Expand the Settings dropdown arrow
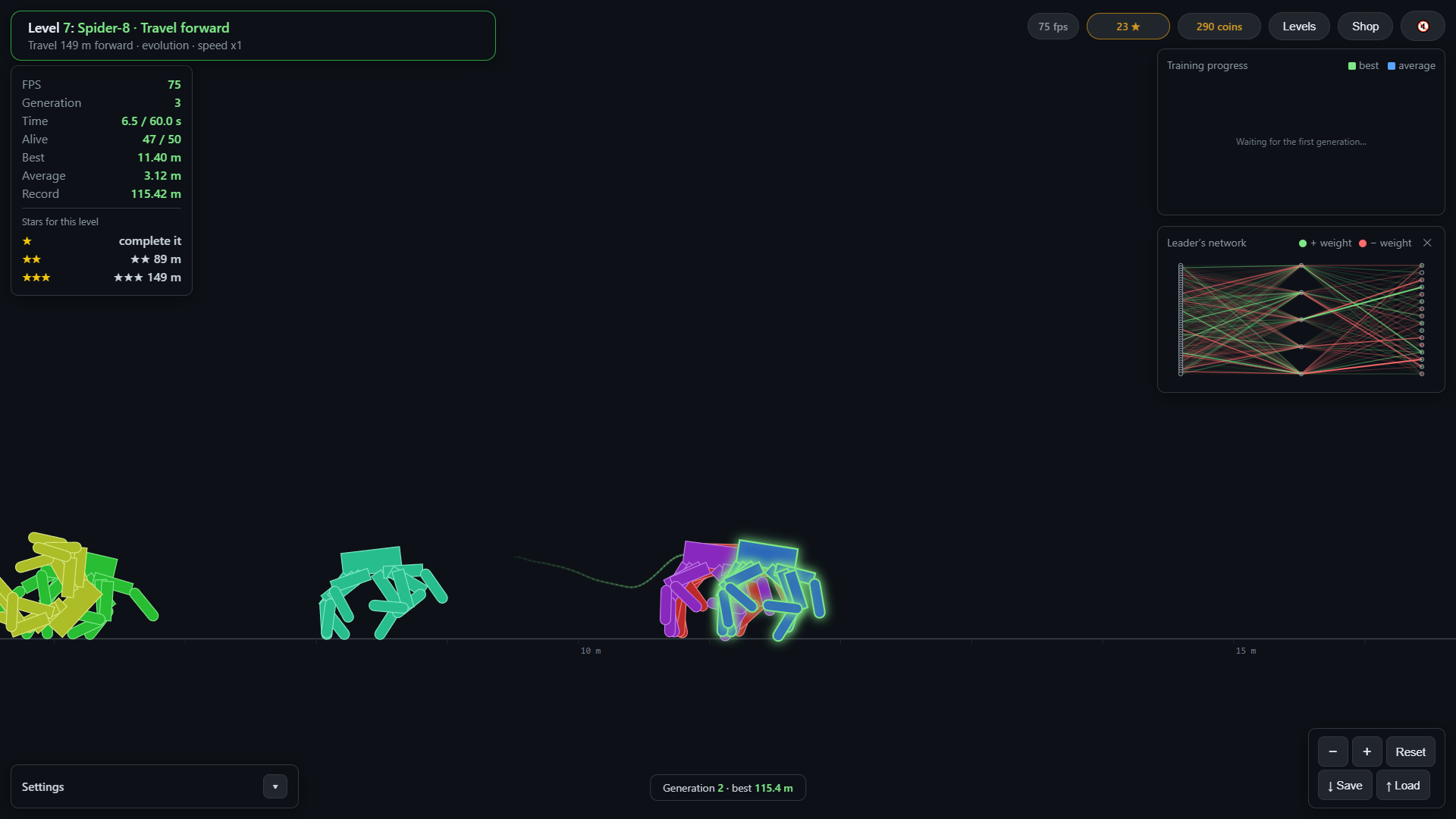1456x819 pixels. click(x=275, y=786)
